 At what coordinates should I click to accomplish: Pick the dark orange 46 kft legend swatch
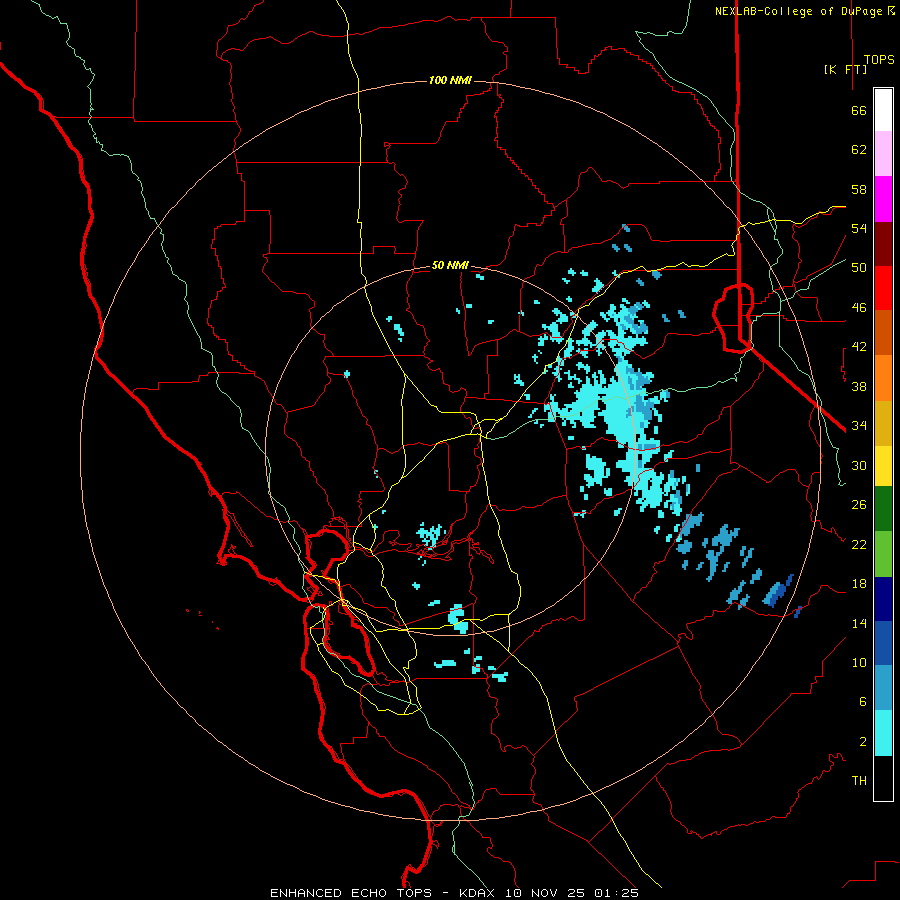[883, 332]
